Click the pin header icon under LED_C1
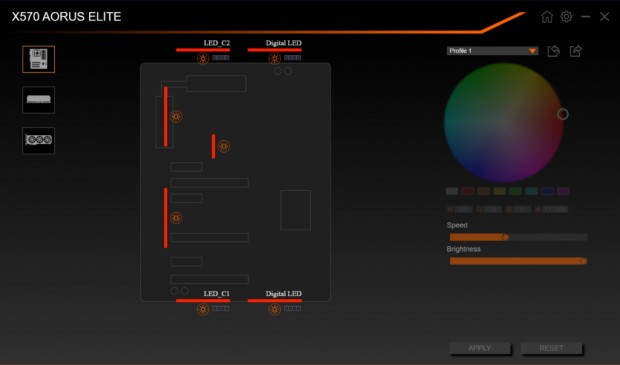 click(x=221, y=308)
